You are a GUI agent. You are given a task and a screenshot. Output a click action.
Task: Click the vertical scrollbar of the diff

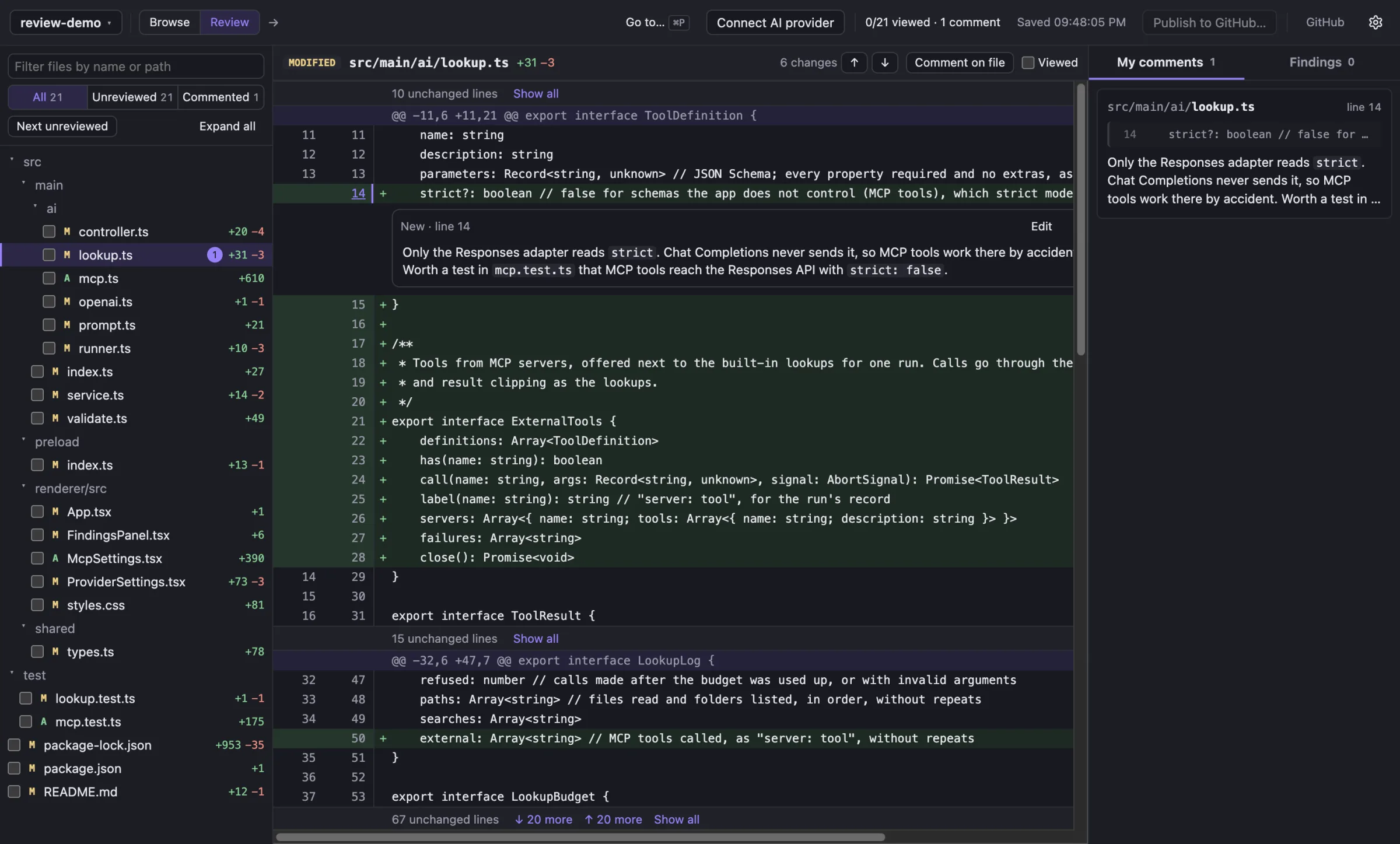tap(1080, 219)
